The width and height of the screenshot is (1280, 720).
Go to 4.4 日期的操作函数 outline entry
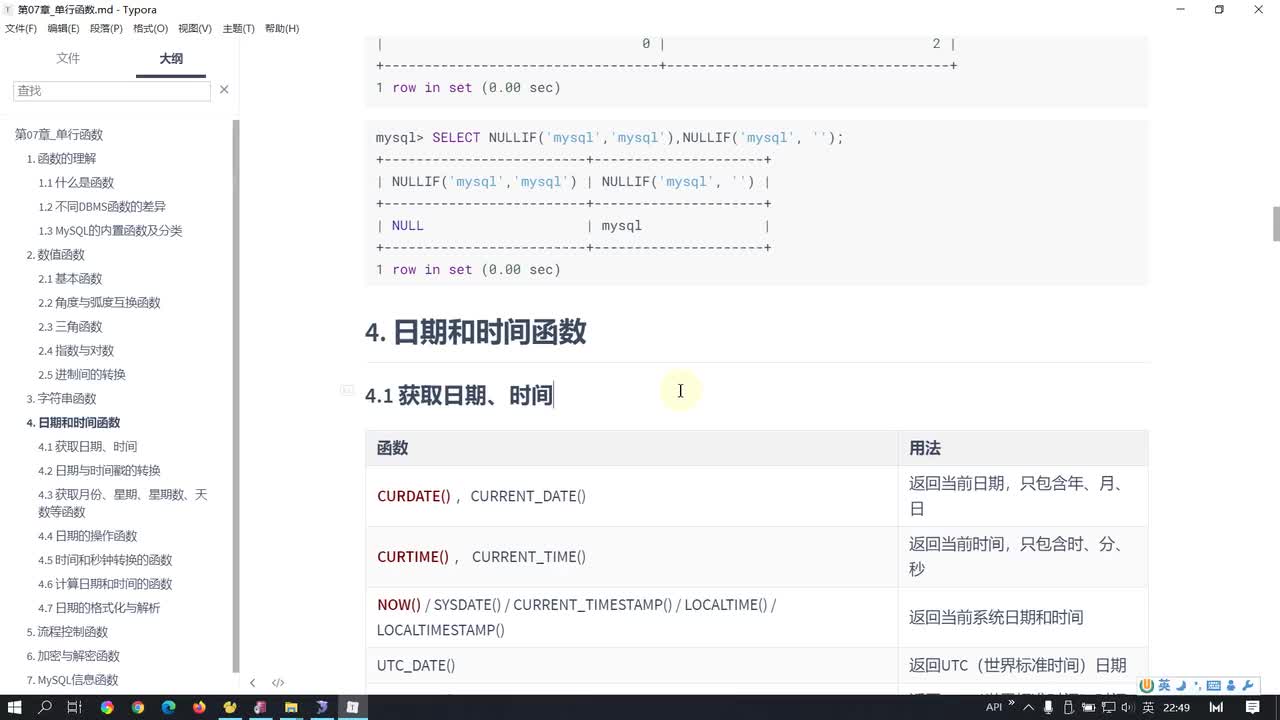[x=87, y=535]
